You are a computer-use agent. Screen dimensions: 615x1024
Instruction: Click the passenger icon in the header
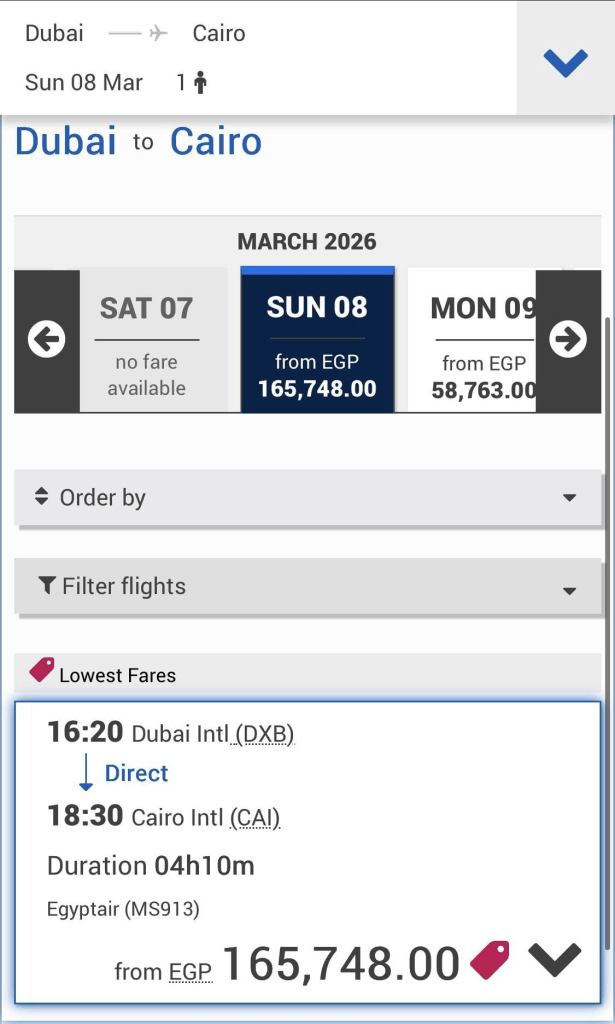[x=200, y=83]
